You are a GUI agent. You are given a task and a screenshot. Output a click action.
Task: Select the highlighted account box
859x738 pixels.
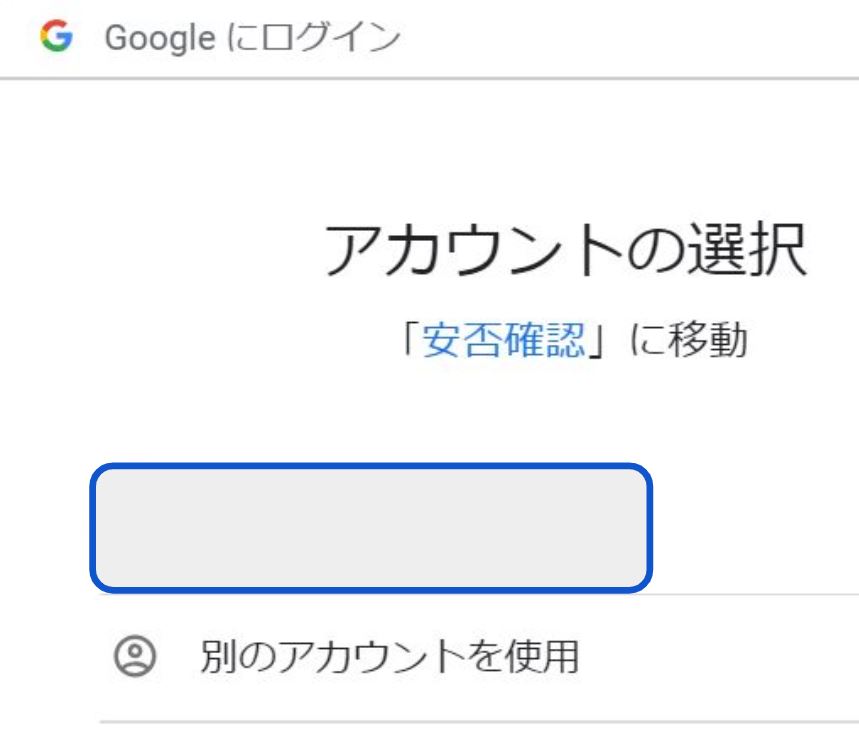(371, 527)
